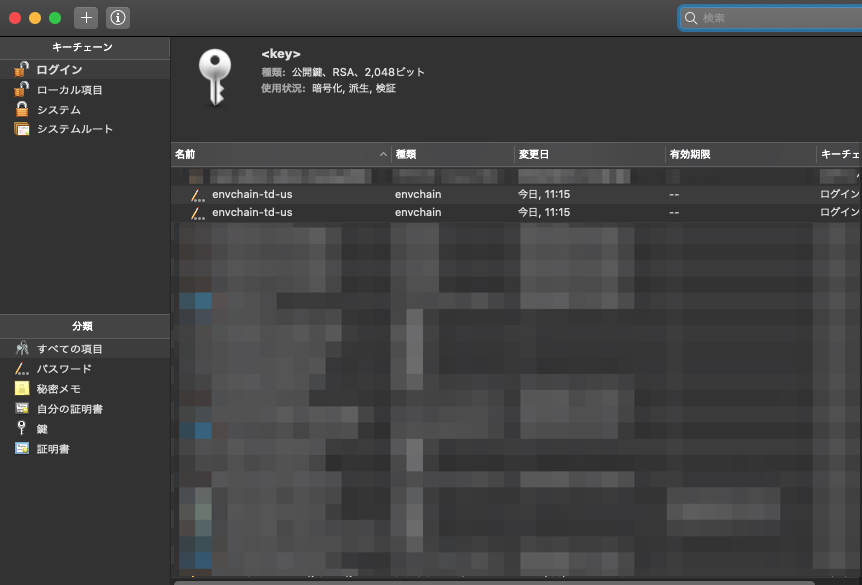Click the magnifier icon in the search field
Screen dimensions: 862x585
coord(690,18)
